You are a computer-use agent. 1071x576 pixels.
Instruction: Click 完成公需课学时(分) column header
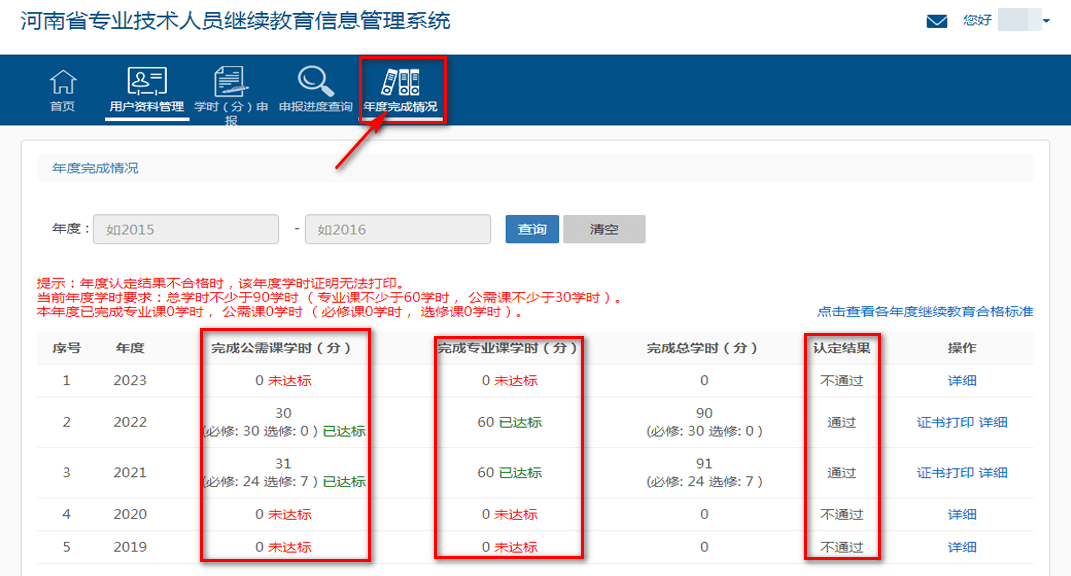[x=281, y=348]
